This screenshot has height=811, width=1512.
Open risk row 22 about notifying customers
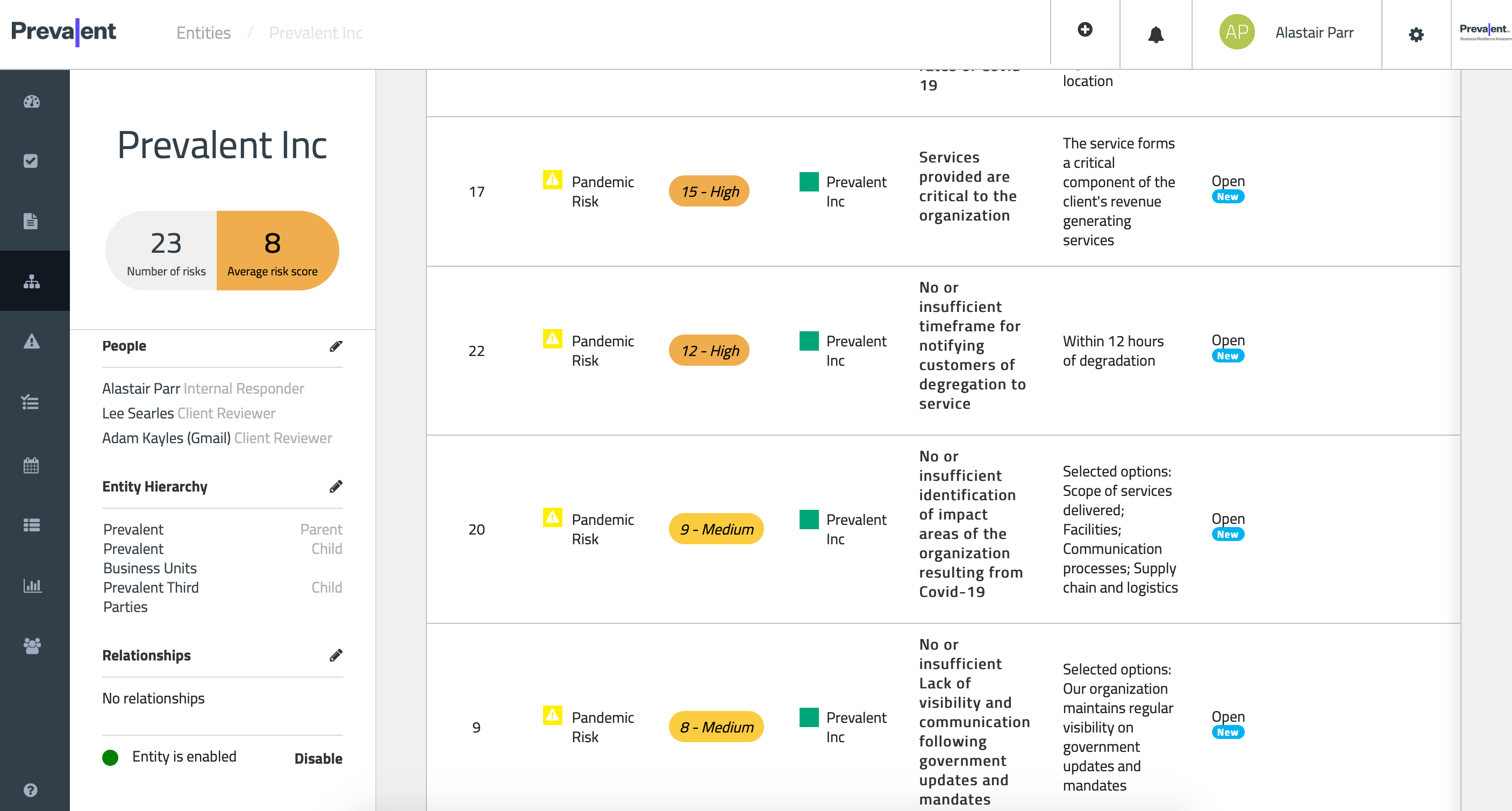(x=971, y=346)
